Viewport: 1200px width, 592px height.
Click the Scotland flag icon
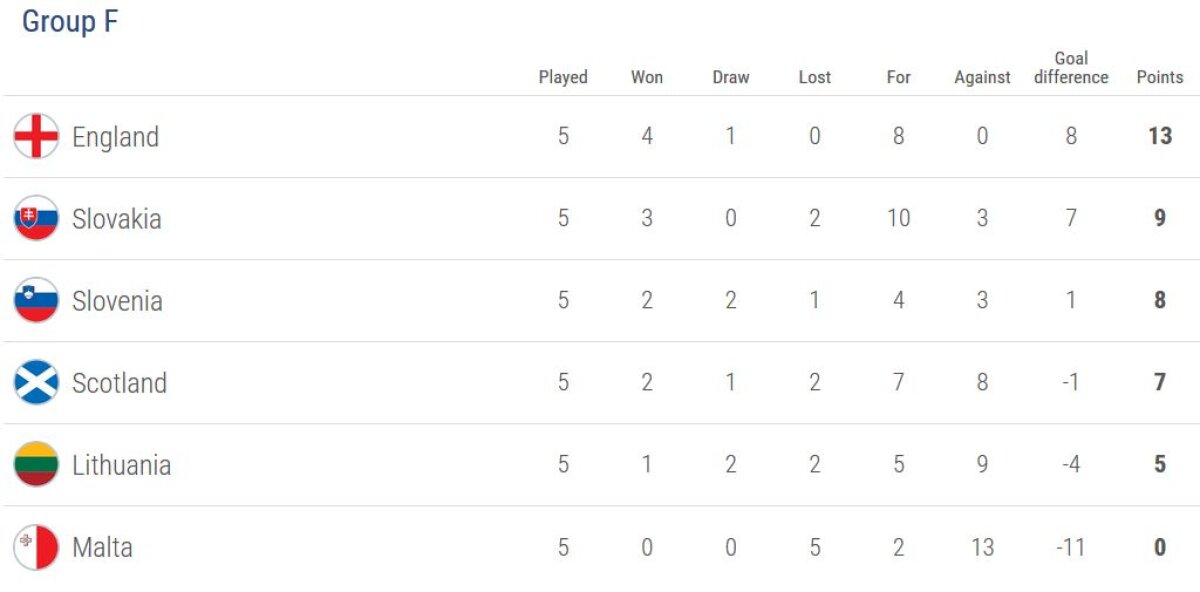pyautogui.click(x=36, y=382)
